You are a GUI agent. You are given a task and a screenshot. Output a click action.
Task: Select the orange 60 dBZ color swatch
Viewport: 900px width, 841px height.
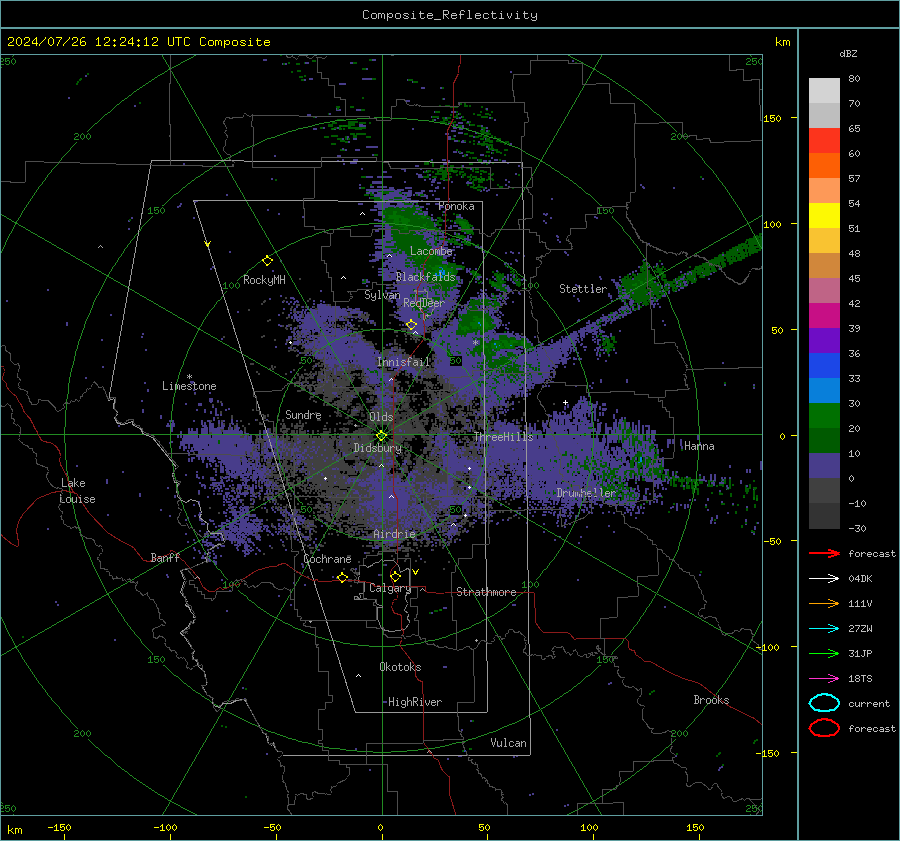(824, 166)
